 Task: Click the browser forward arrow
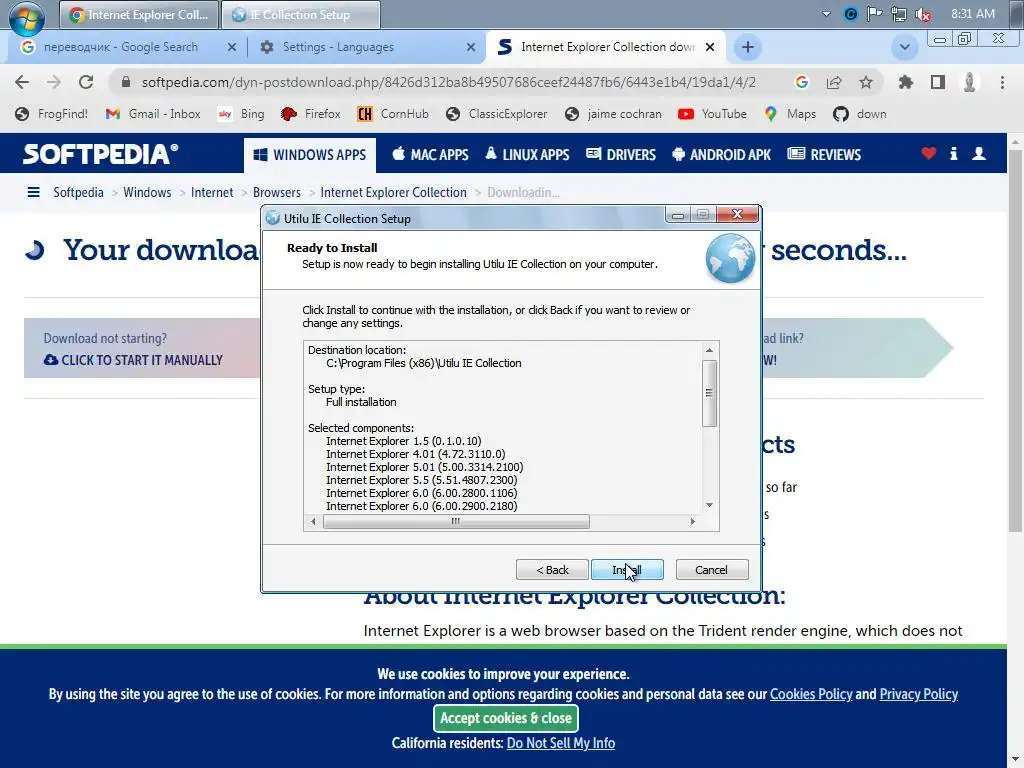click(54, 82)
